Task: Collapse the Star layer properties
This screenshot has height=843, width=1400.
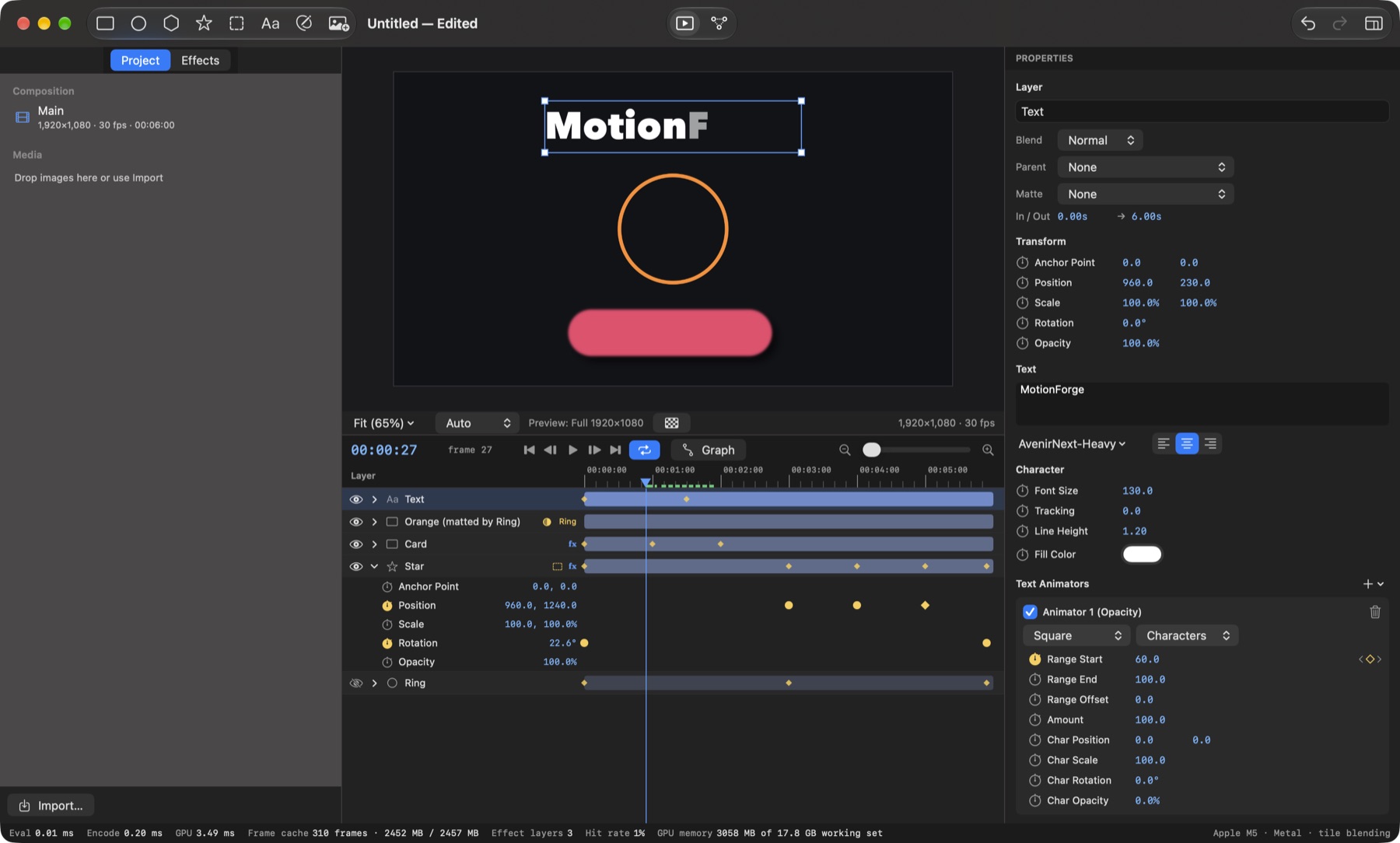Action: (374, 566)
